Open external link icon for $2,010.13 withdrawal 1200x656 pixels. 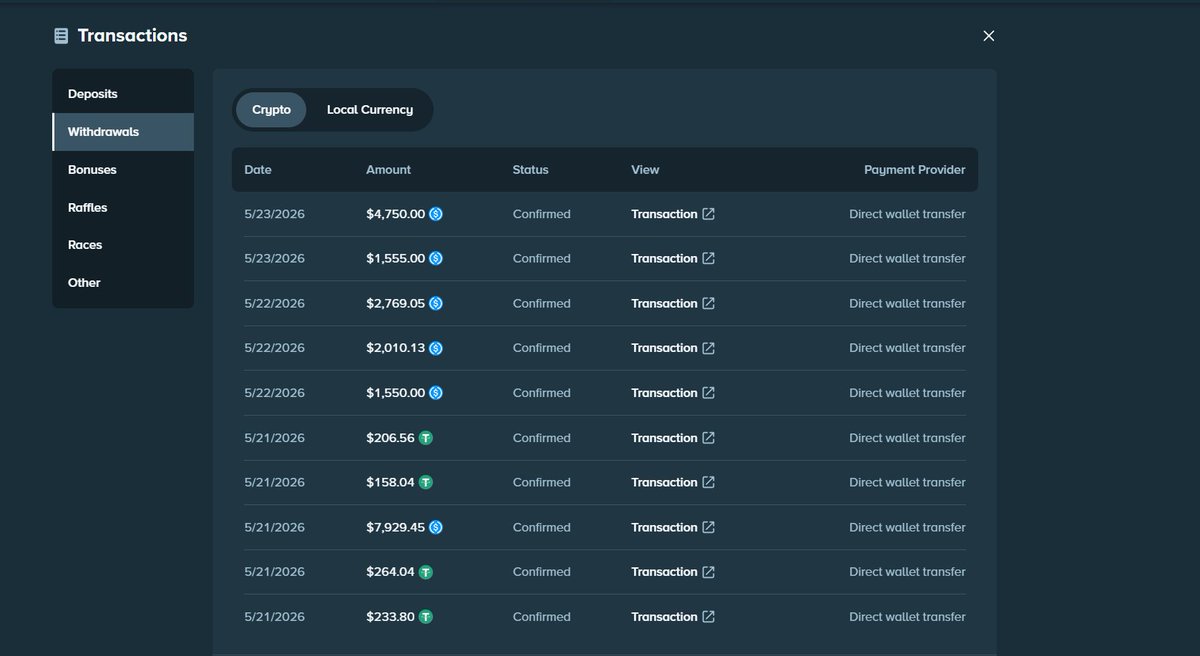coord(709,348)
